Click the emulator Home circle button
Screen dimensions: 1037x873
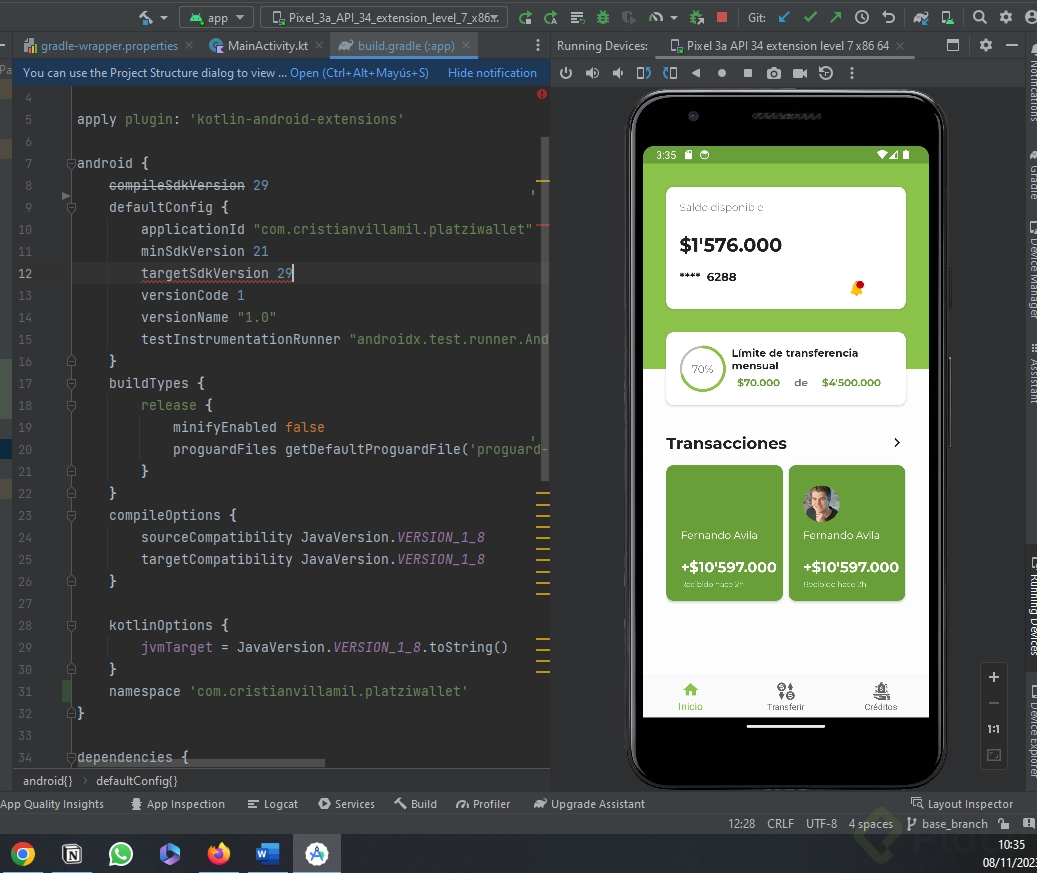[x=722, y=73]
